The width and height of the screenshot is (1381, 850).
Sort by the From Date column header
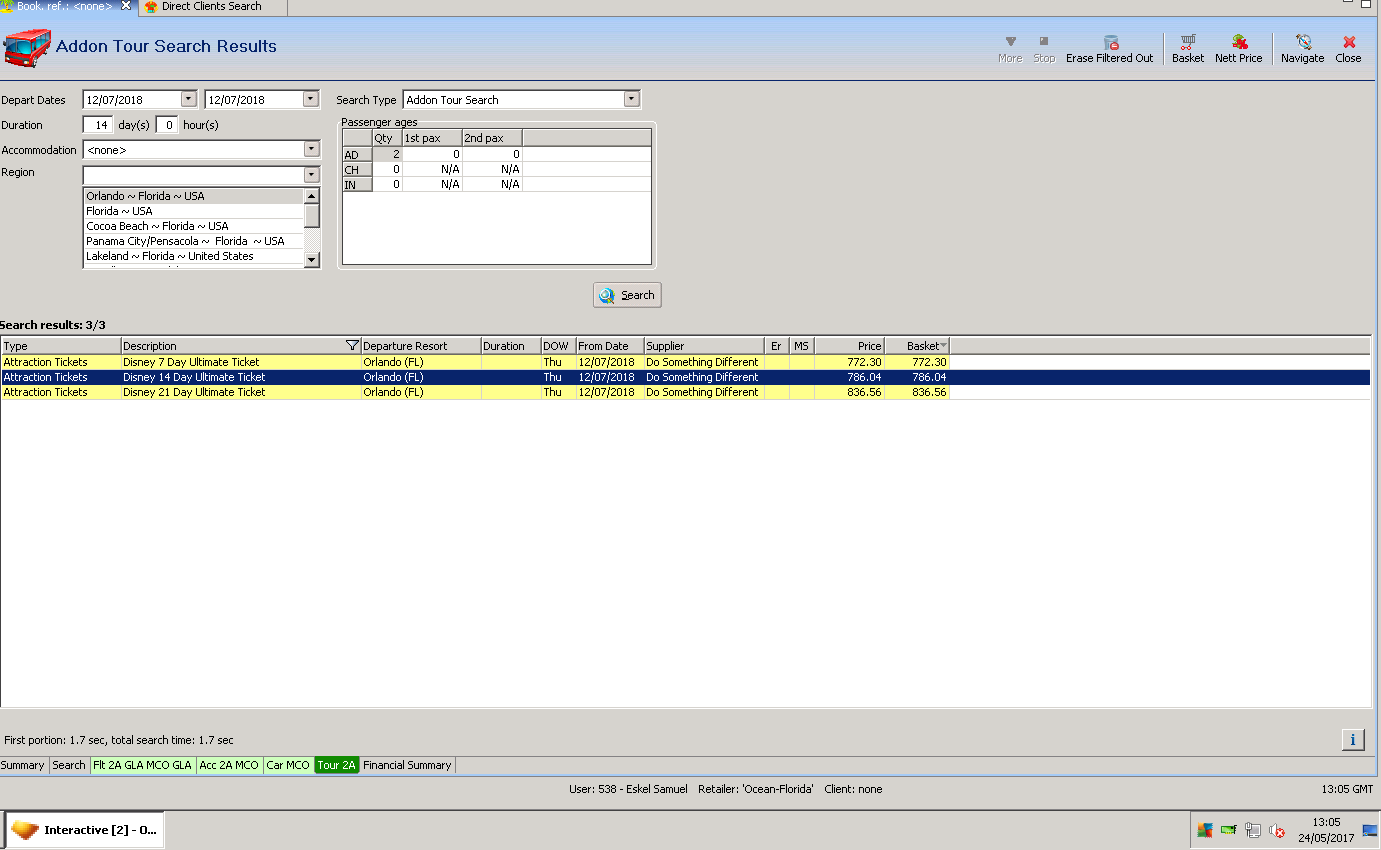[610, 346]
